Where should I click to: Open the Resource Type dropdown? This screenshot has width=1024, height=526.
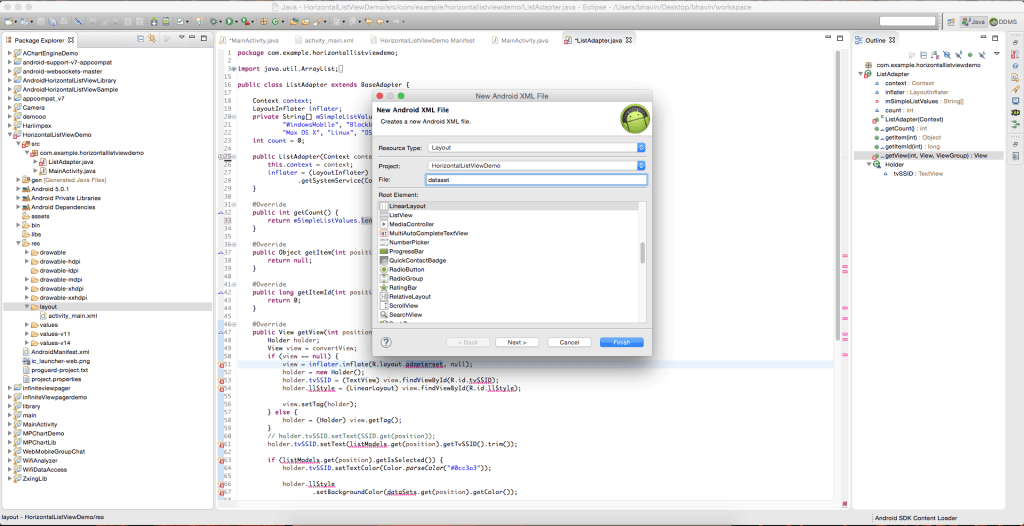coord(536,147)
